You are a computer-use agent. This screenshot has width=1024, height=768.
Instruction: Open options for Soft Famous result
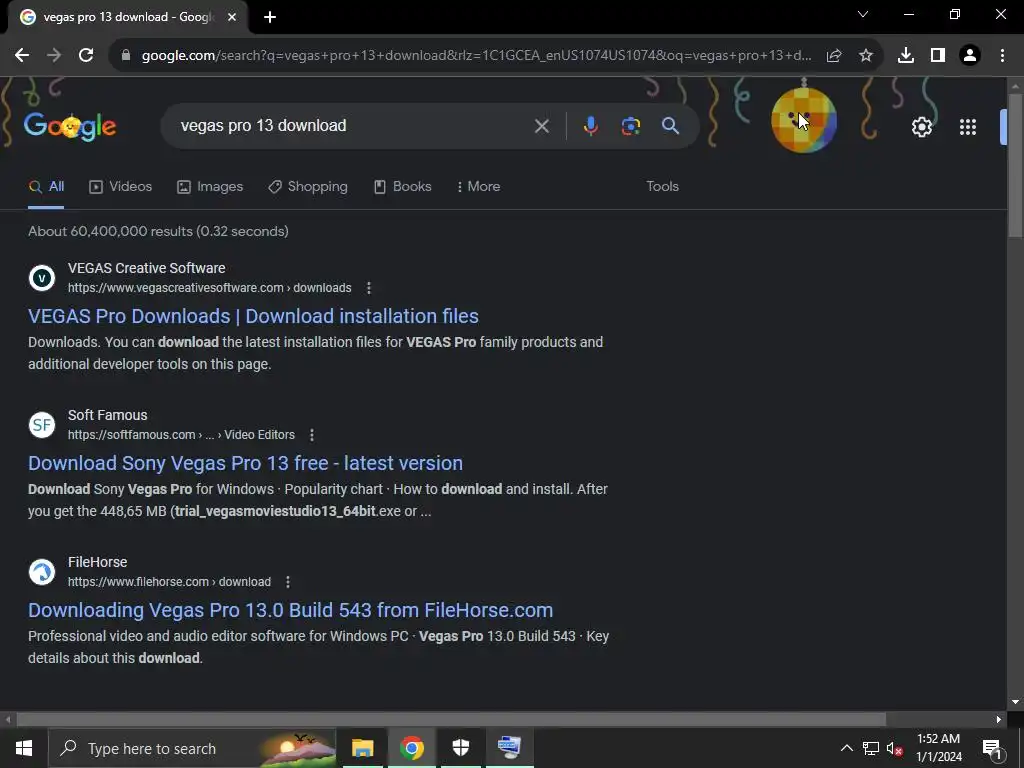click(312, 435)
